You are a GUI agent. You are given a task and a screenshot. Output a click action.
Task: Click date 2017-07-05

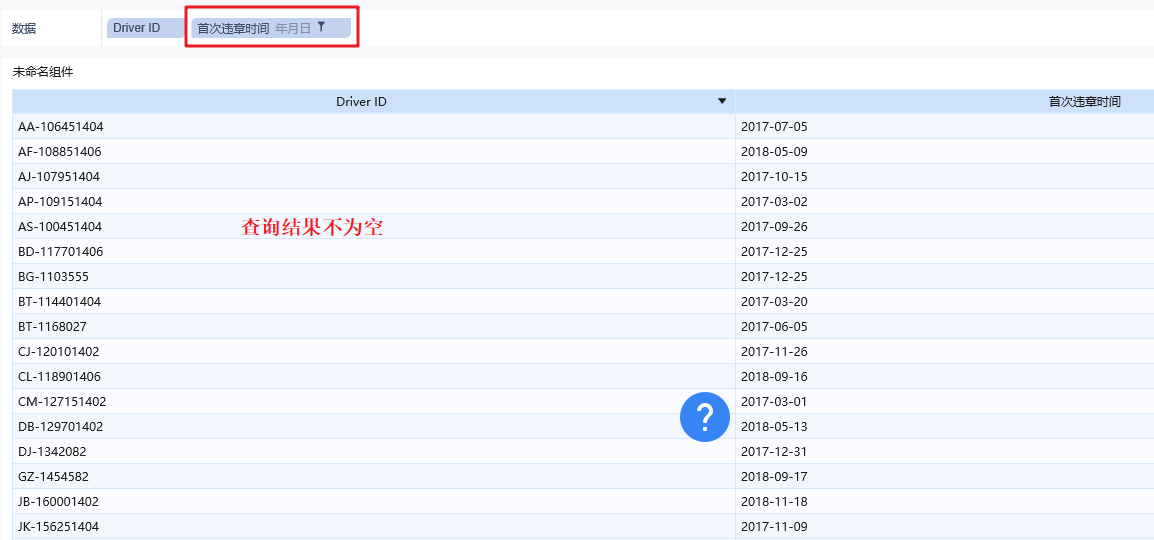coord(774,127)
